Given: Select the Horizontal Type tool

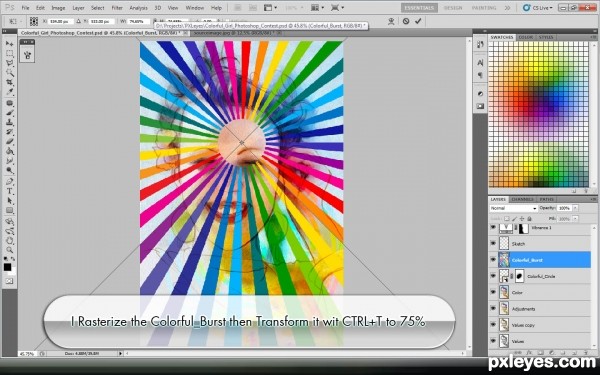Looking at the screenshot, I should click(x=9, y=191).
